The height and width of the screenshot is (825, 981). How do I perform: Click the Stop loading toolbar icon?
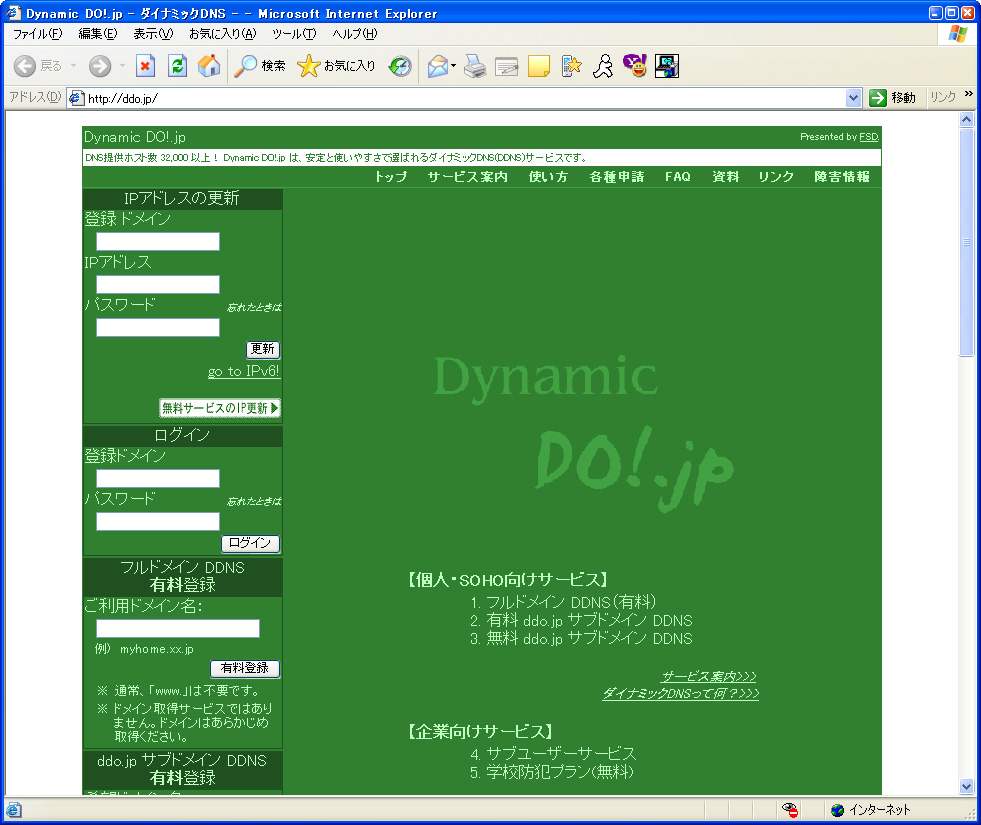146,67
